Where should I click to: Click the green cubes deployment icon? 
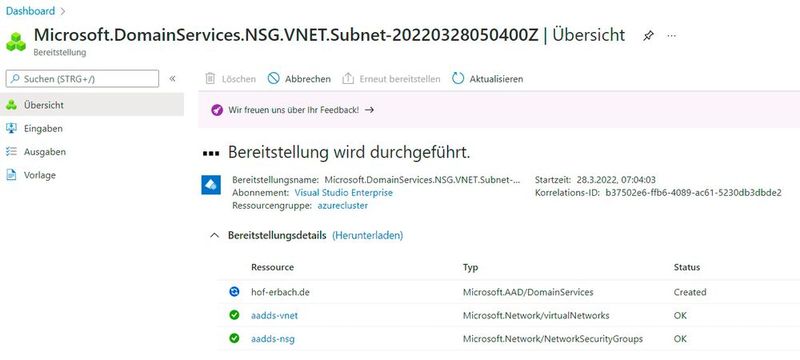pyautogui.click(x=16, y=41)
